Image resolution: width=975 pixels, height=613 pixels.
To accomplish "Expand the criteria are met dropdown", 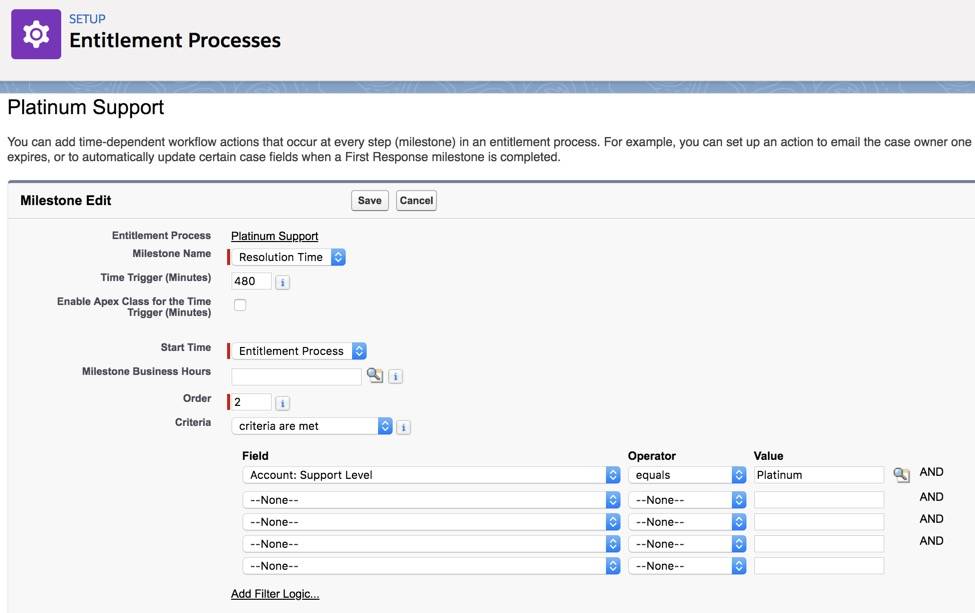I will (x=384, y=426).
